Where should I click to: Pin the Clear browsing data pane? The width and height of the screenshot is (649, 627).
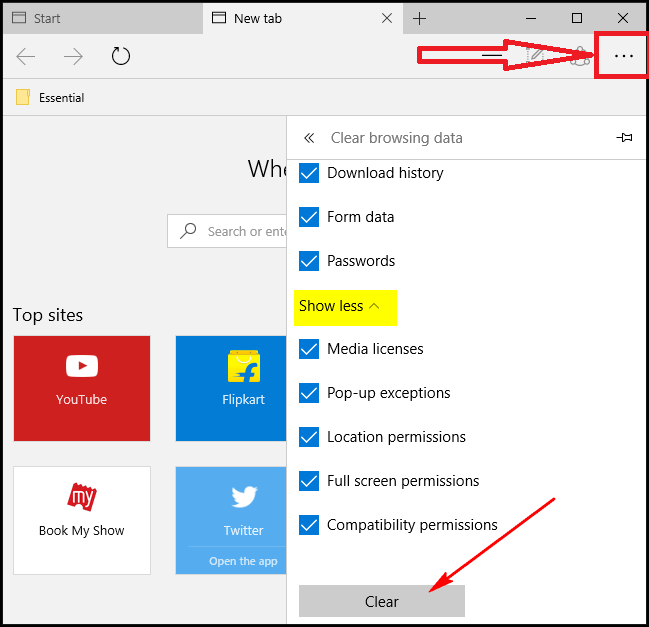click(624, 137)
